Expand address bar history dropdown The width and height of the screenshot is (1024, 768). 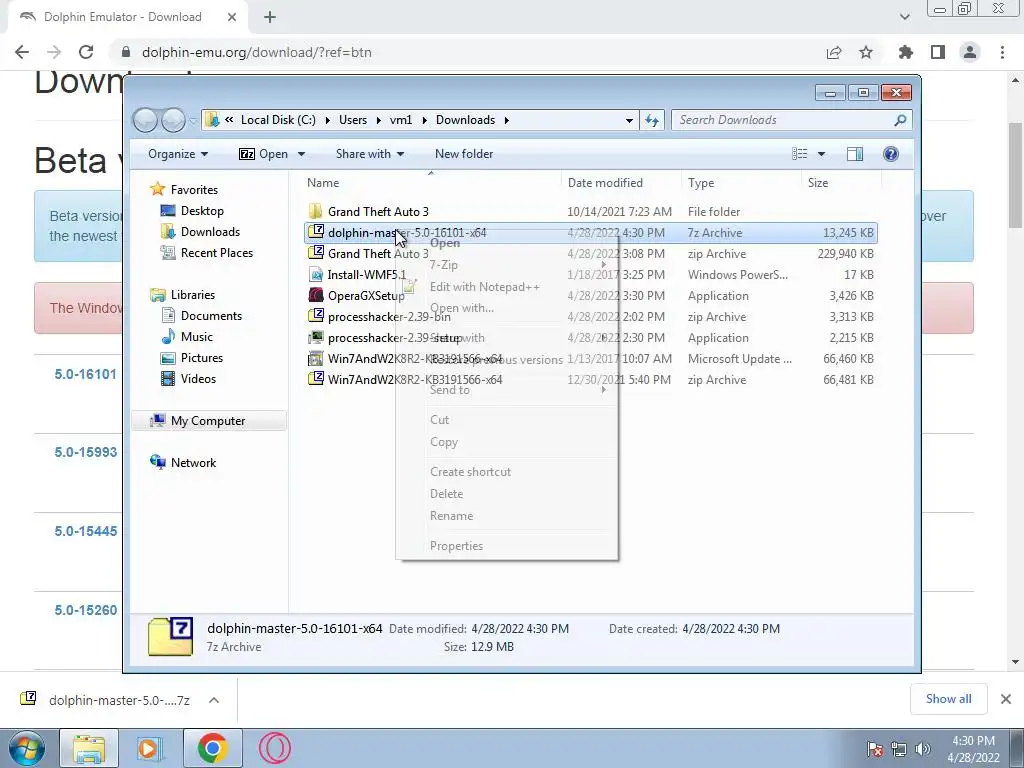coord(629,121)
